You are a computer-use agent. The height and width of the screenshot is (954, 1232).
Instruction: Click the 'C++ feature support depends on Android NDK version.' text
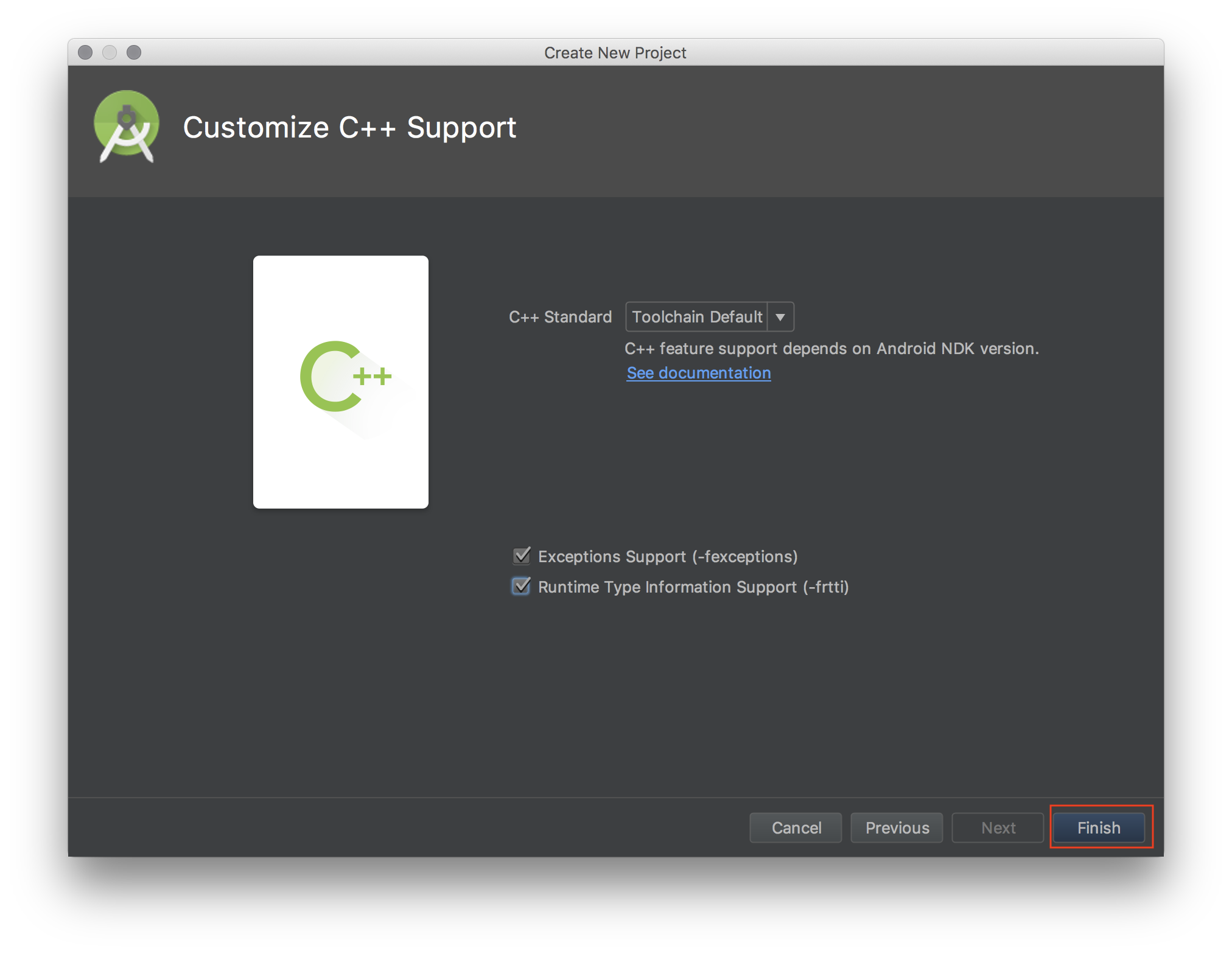coord(831,349)
